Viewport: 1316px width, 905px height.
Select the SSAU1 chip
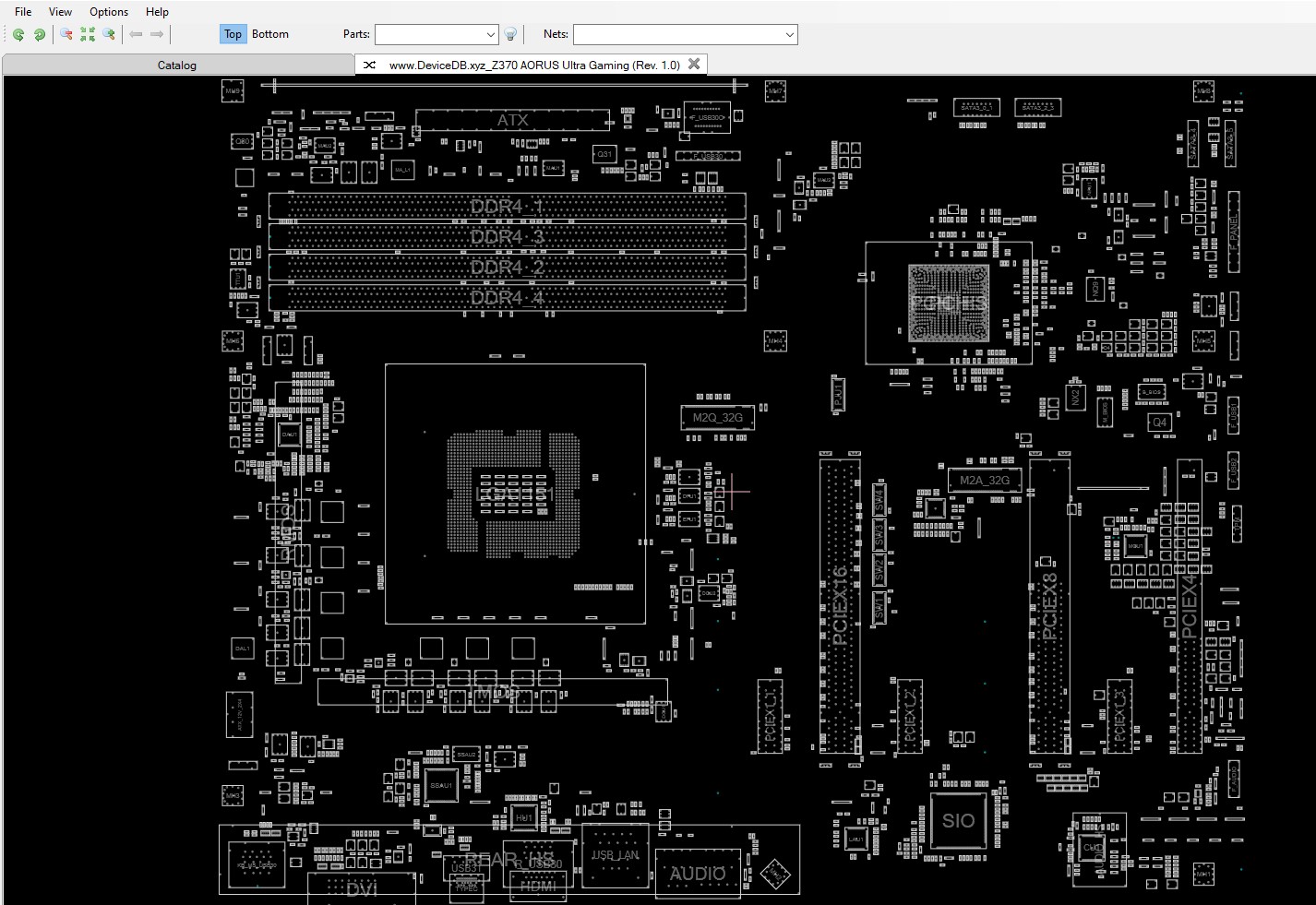tap(441, 786)
